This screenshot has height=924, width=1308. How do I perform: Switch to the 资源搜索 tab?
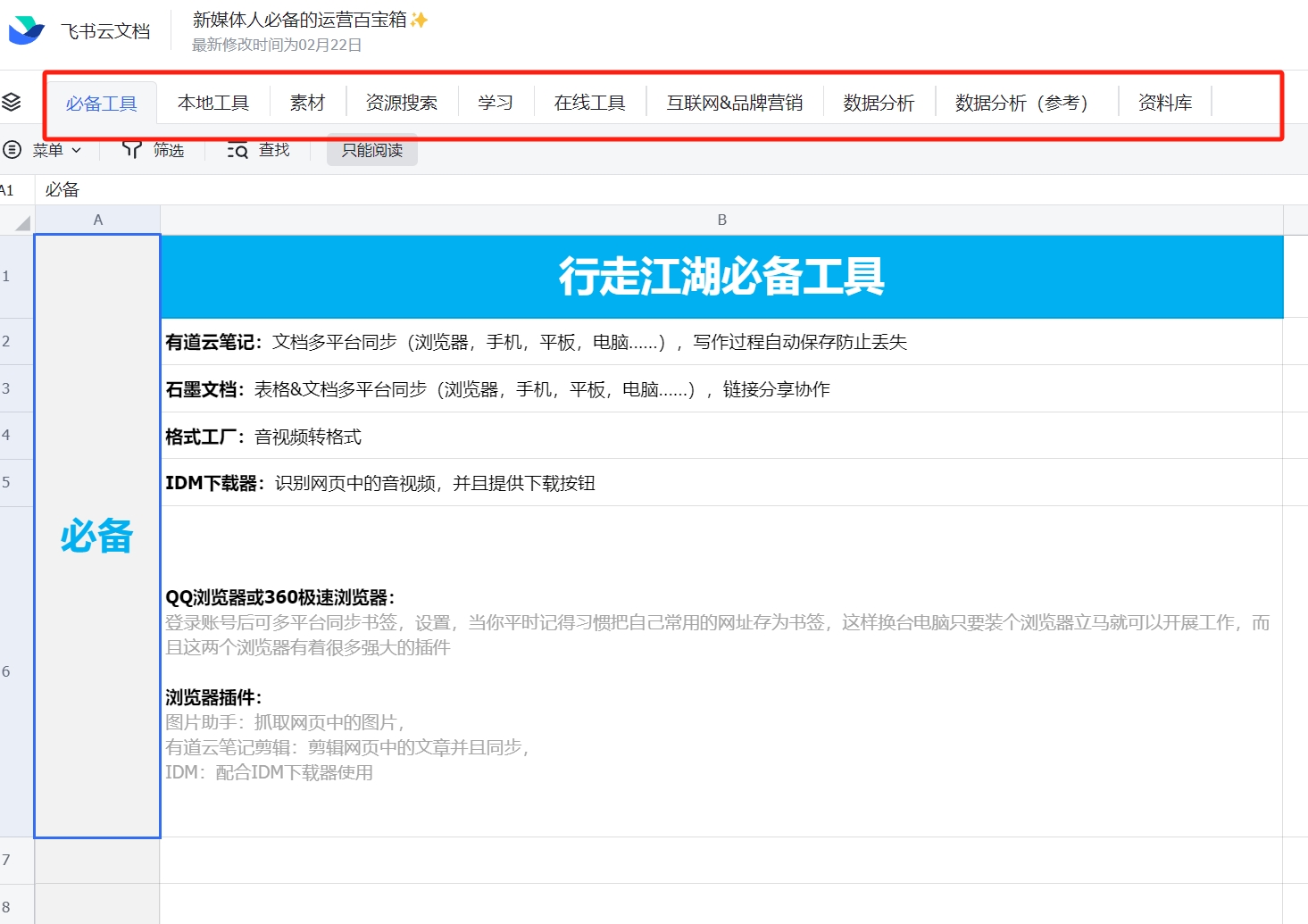pos(402,103)
